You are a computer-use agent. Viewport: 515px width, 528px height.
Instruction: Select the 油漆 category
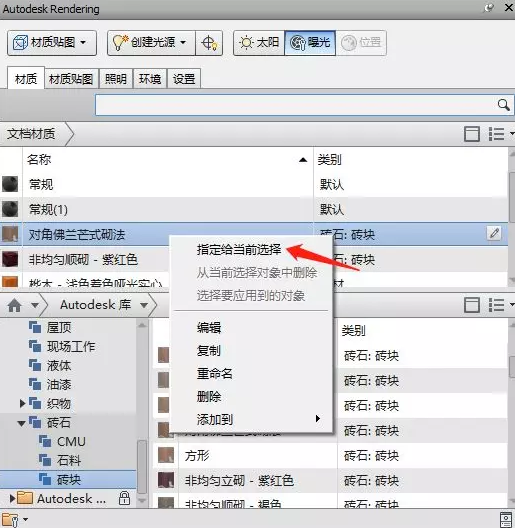point(59,385)
